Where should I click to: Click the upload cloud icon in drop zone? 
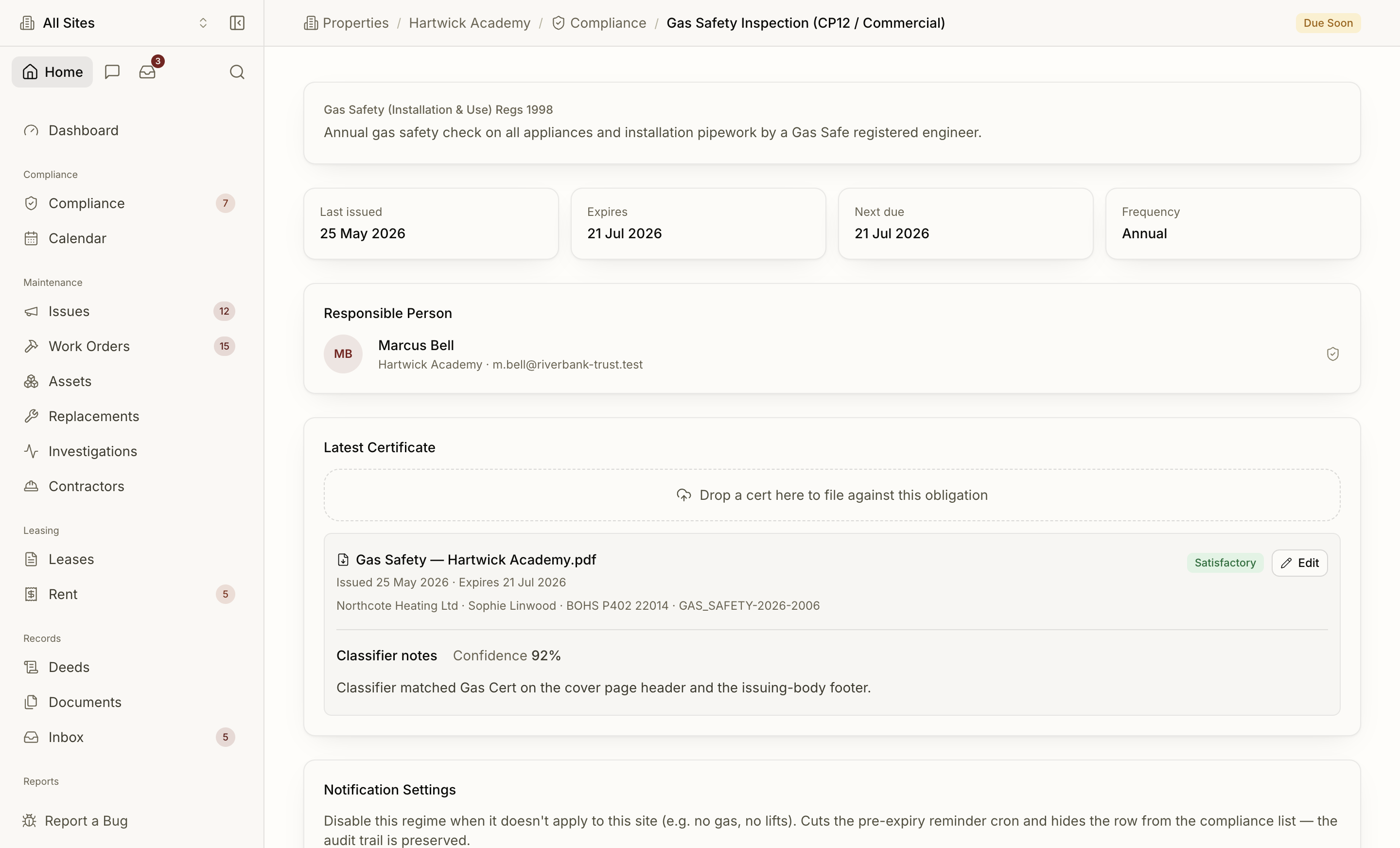tap(683, 495)
